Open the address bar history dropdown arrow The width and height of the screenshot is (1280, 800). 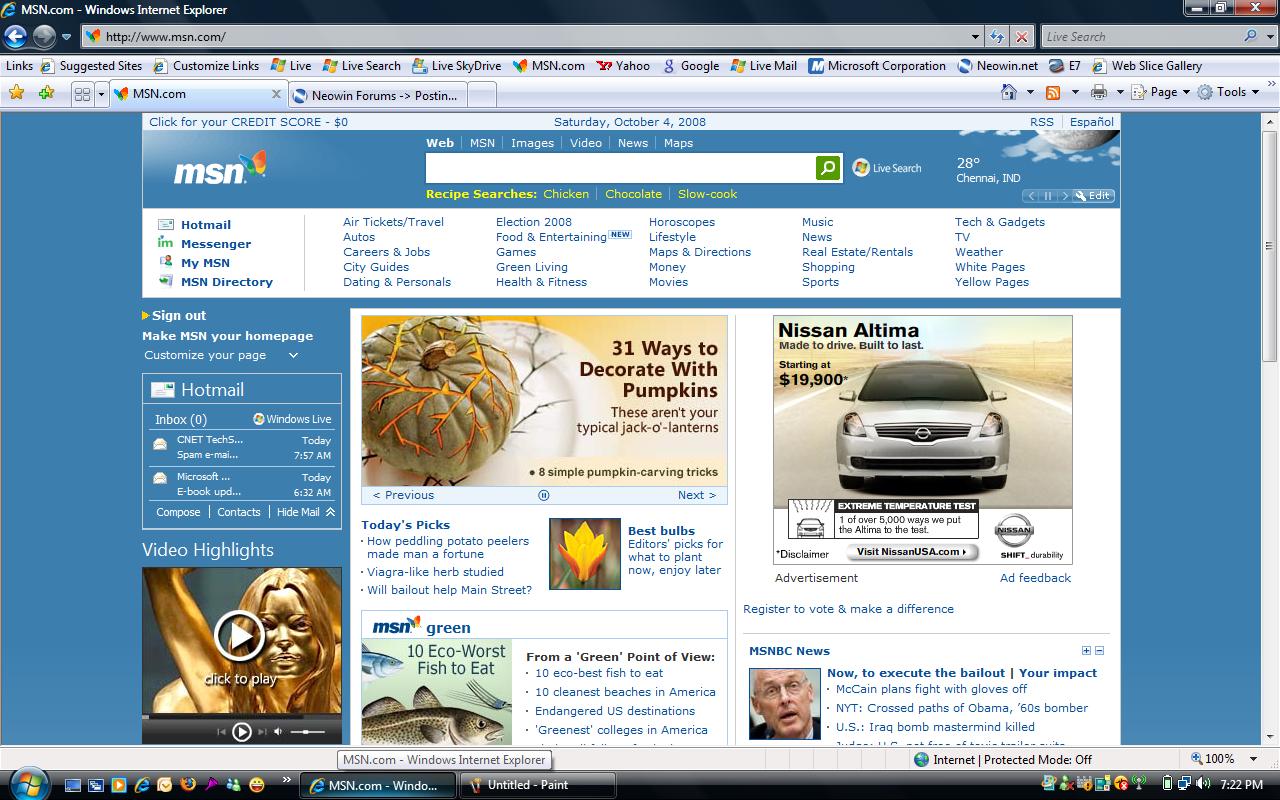(976, 37)
